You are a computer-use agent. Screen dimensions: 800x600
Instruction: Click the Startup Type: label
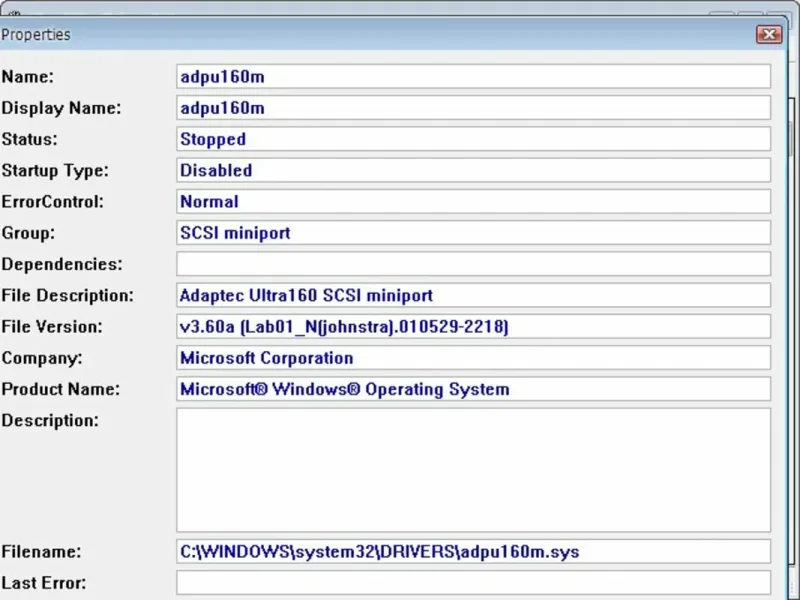pos(55,170)
